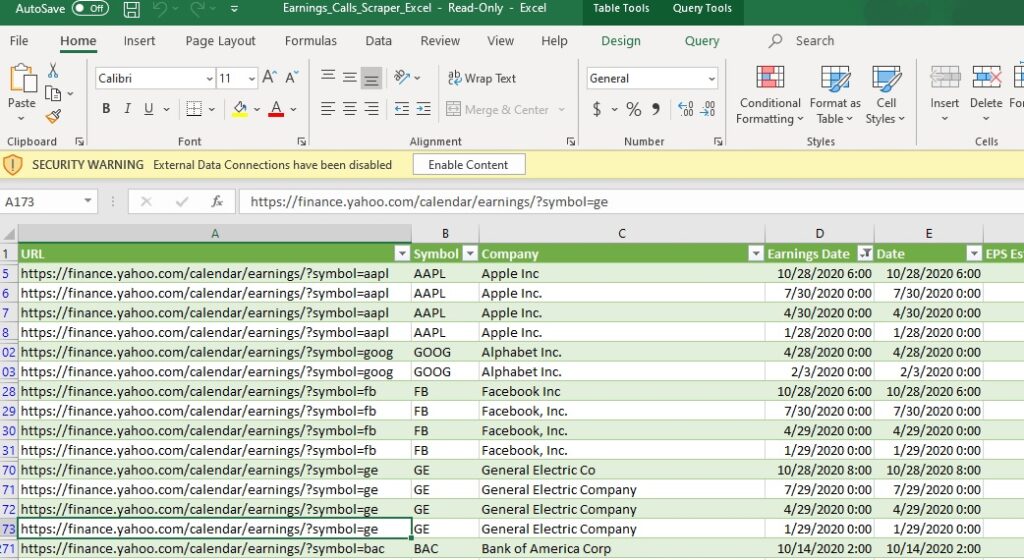Toggle Bold formatting

[106, 108]
